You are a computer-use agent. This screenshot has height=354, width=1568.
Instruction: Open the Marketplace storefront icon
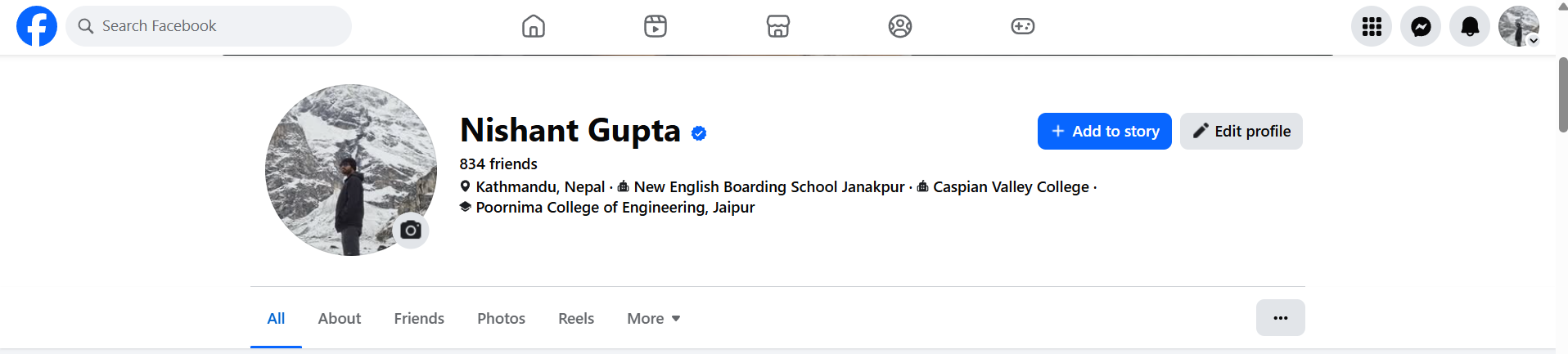pyautogui.click(x=778, y=26)
